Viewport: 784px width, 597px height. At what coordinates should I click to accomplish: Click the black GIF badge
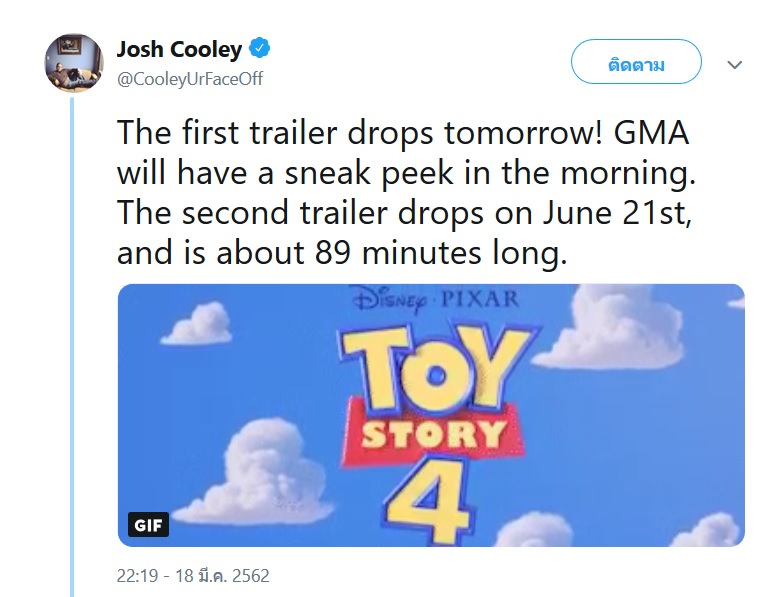tap(148, 525)
